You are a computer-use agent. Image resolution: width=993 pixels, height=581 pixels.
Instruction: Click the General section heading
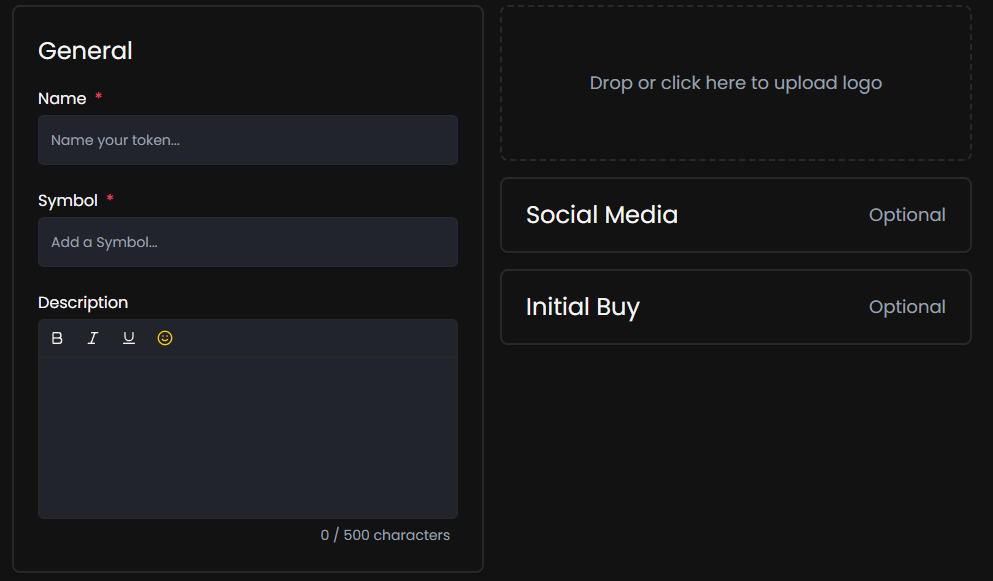[85, 51]
